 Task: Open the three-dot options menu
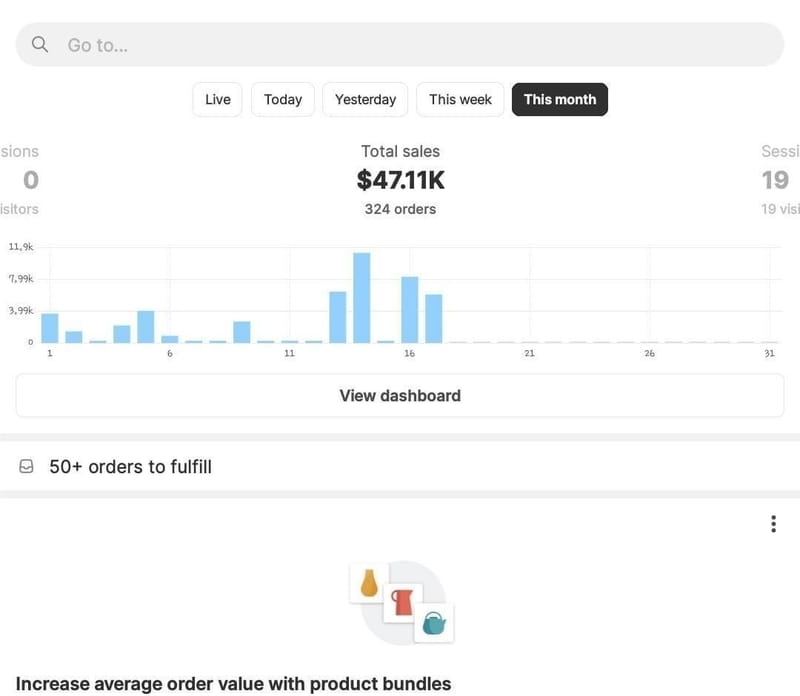773,524
